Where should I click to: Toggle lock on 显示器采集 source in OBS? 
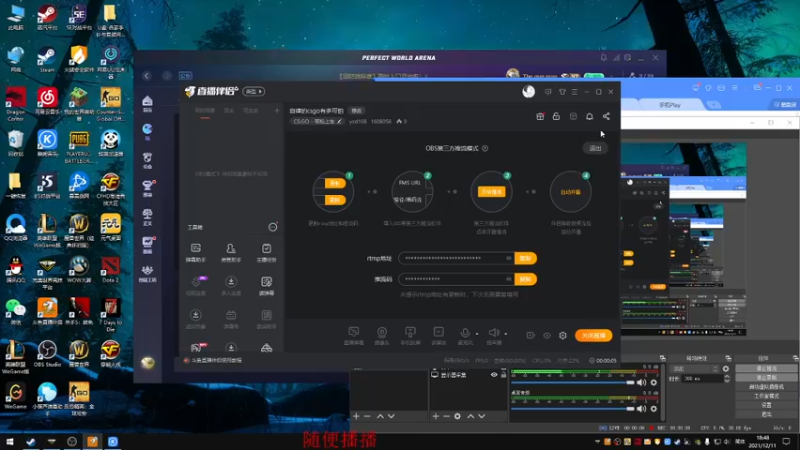tap(504, 374)
